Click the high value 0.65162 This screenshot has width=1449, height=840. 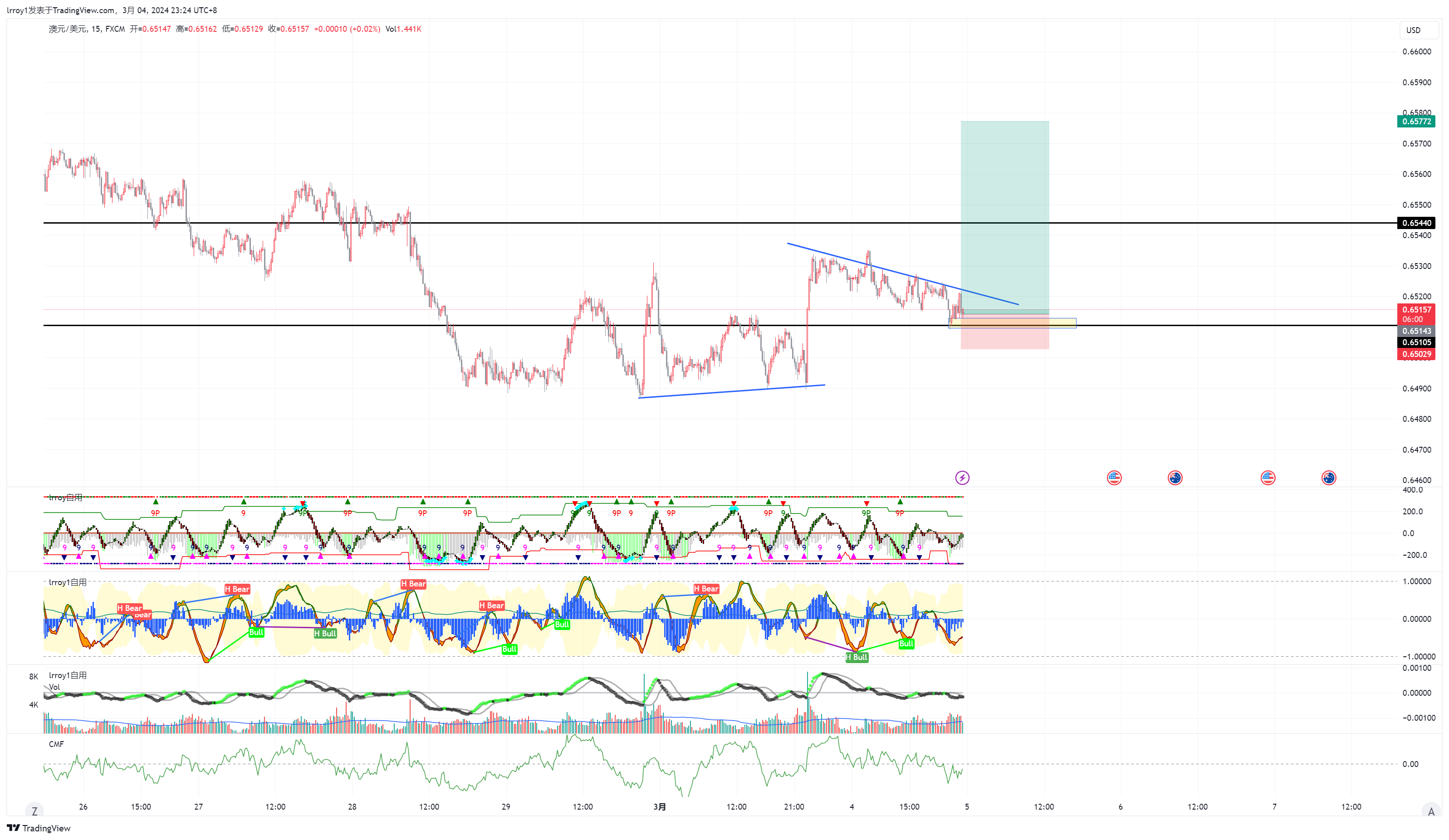pos(202,29)
